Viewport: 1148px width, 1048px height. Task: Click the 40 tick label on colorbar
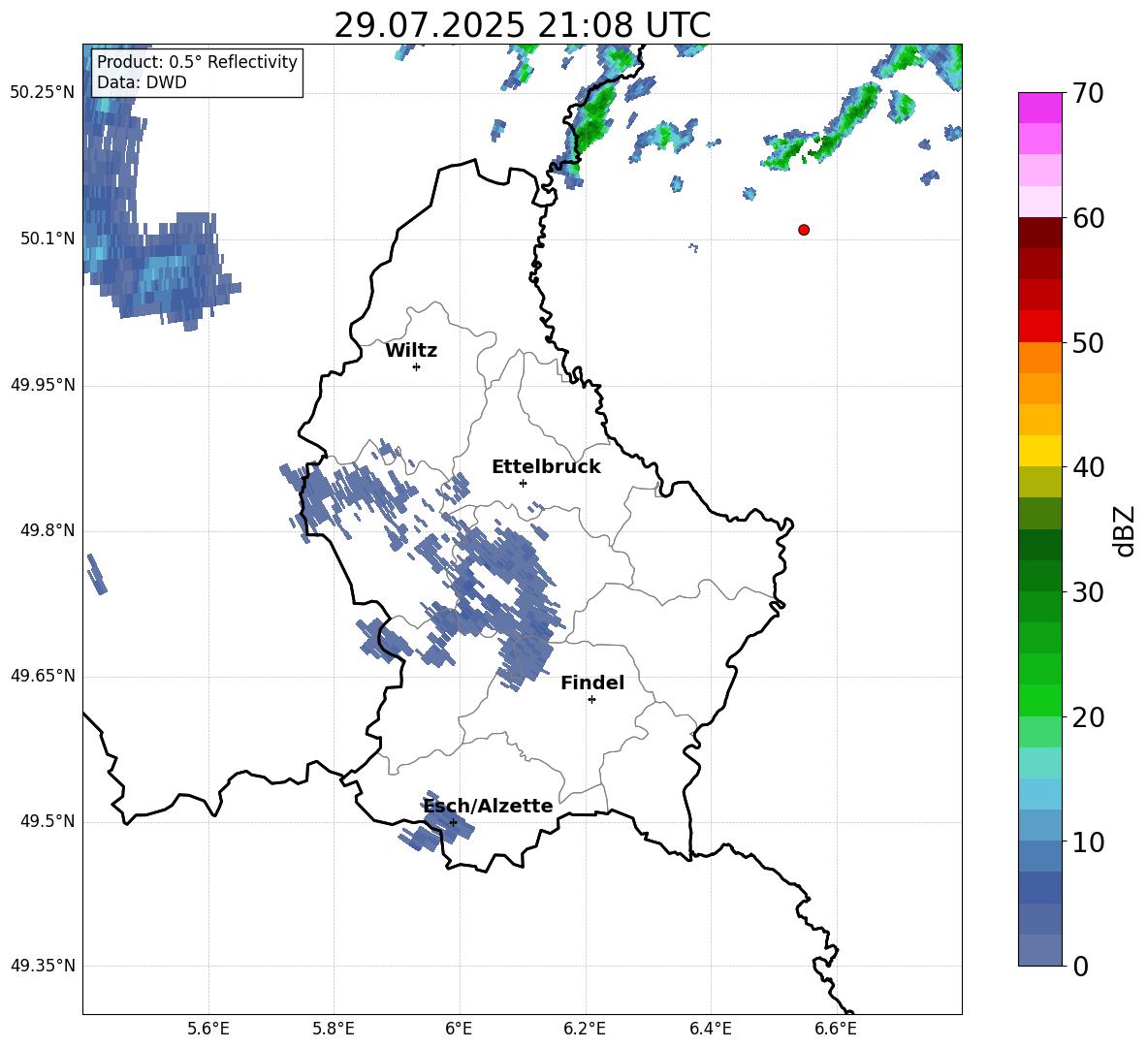[1088, 467]
